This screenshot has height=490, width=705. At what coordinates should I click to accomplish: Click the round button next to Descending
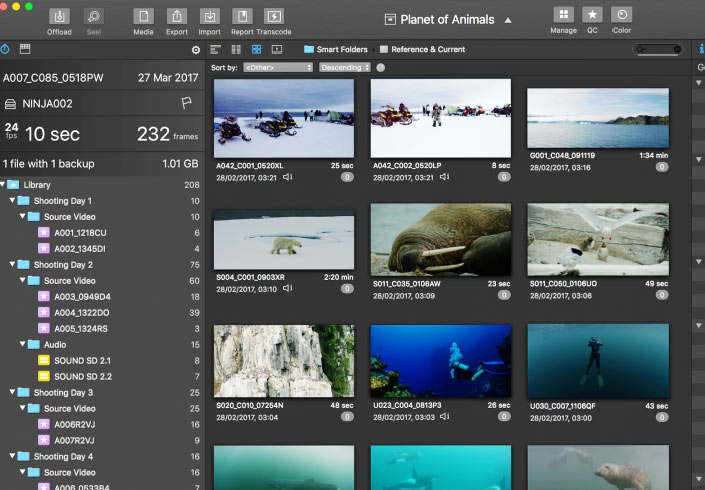point(381,67)
